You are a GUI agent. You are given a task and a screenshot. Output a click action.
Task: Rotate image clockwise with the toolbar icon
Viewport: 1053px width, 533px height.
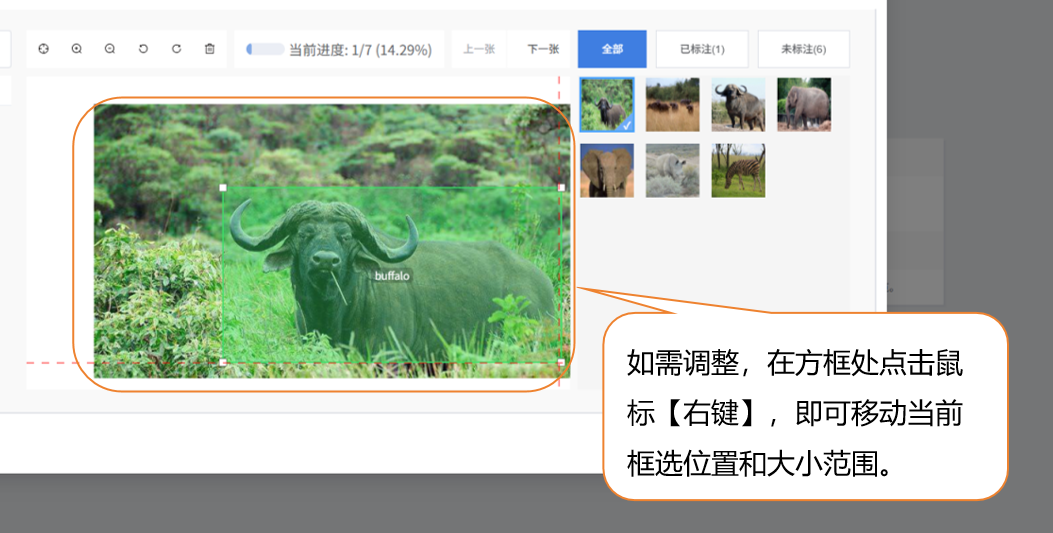(x=176, y=49)
